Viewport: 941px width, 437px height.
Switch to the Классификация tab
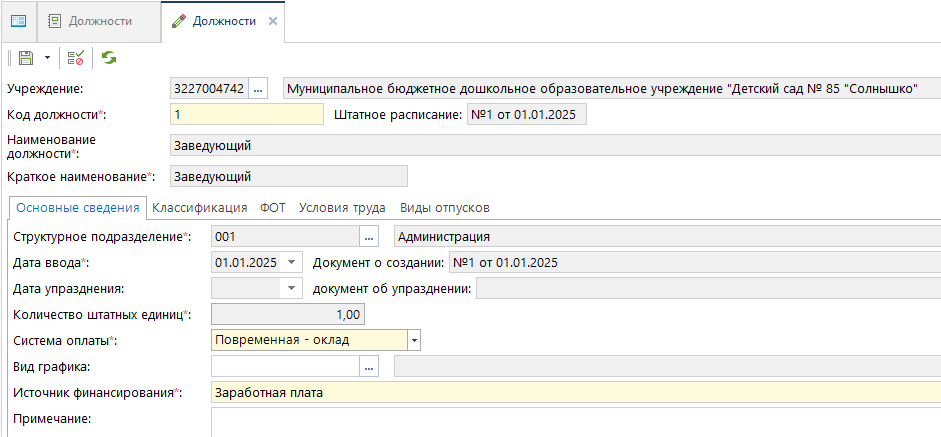[x=199, y=208]
